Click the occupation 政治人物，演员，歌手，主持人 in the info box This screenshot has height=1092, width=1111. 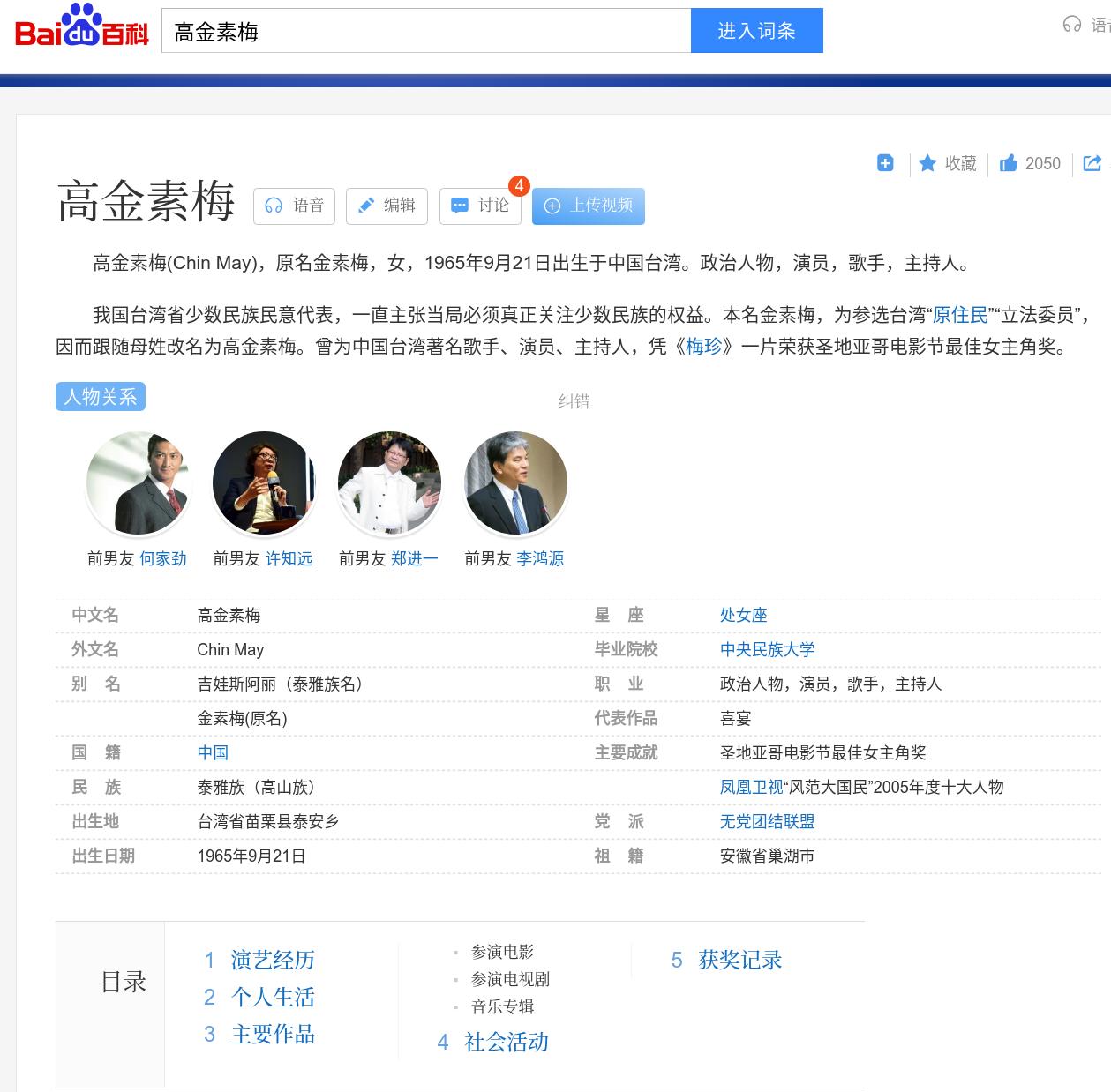click(x=831, y=684)
